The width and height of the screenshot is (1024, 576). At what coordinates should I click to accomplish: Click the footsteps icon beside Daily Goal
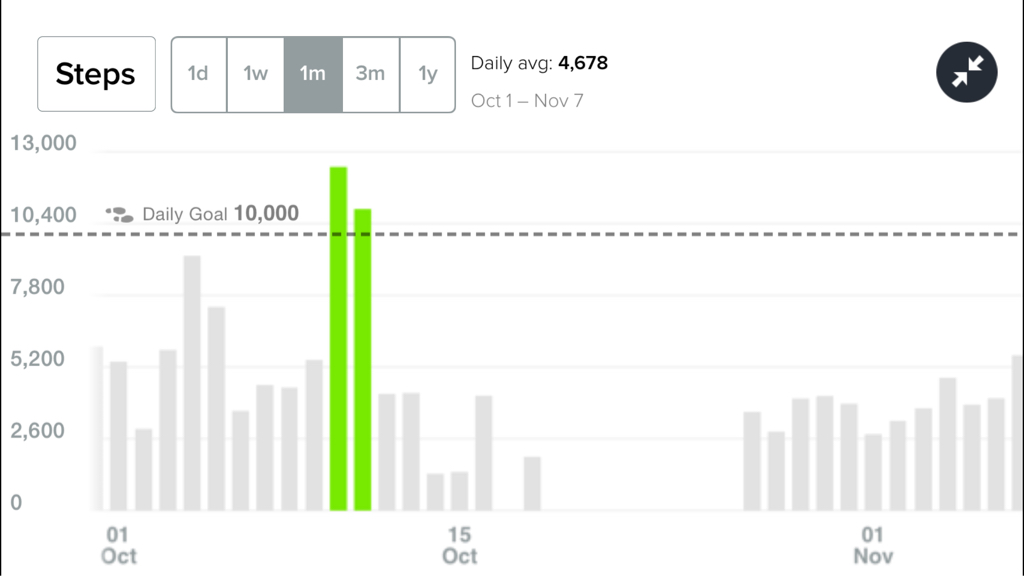(x=120, y=214)
